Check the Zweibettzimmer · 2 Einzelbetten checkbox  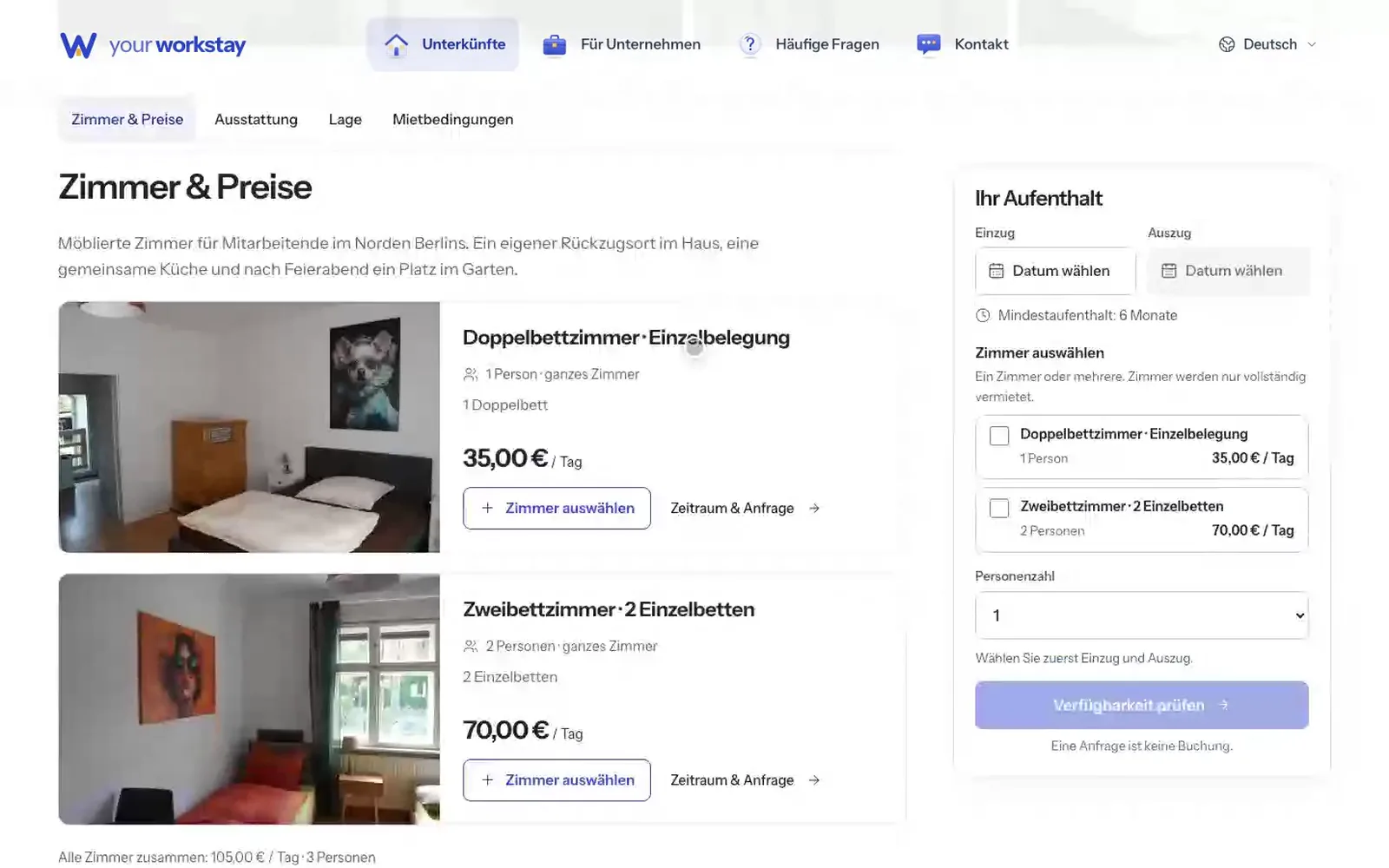click(999, 508)
